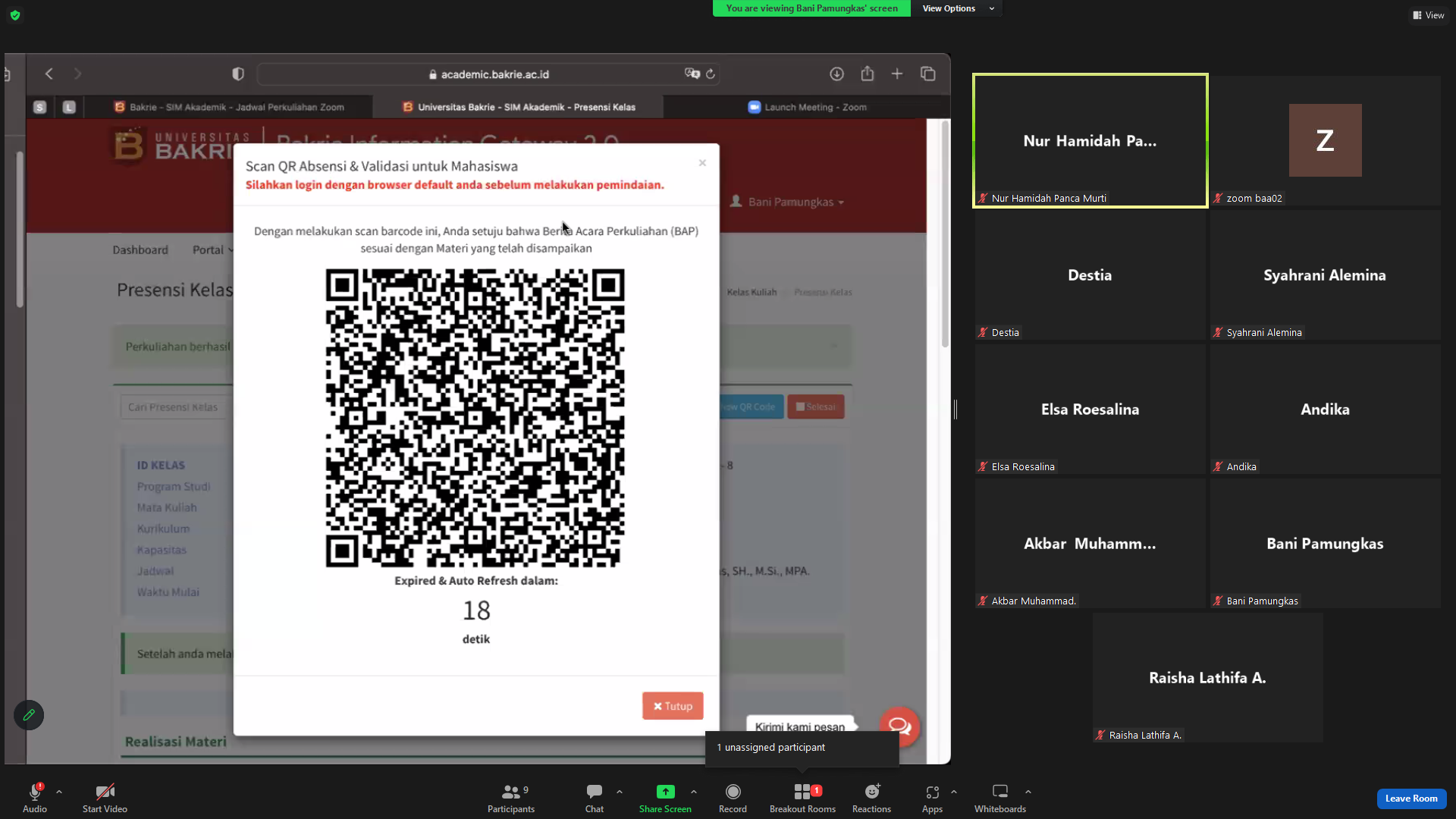Go forward in the shared browser
This screenshot has height=819, width=1456.
coord(77,74)
